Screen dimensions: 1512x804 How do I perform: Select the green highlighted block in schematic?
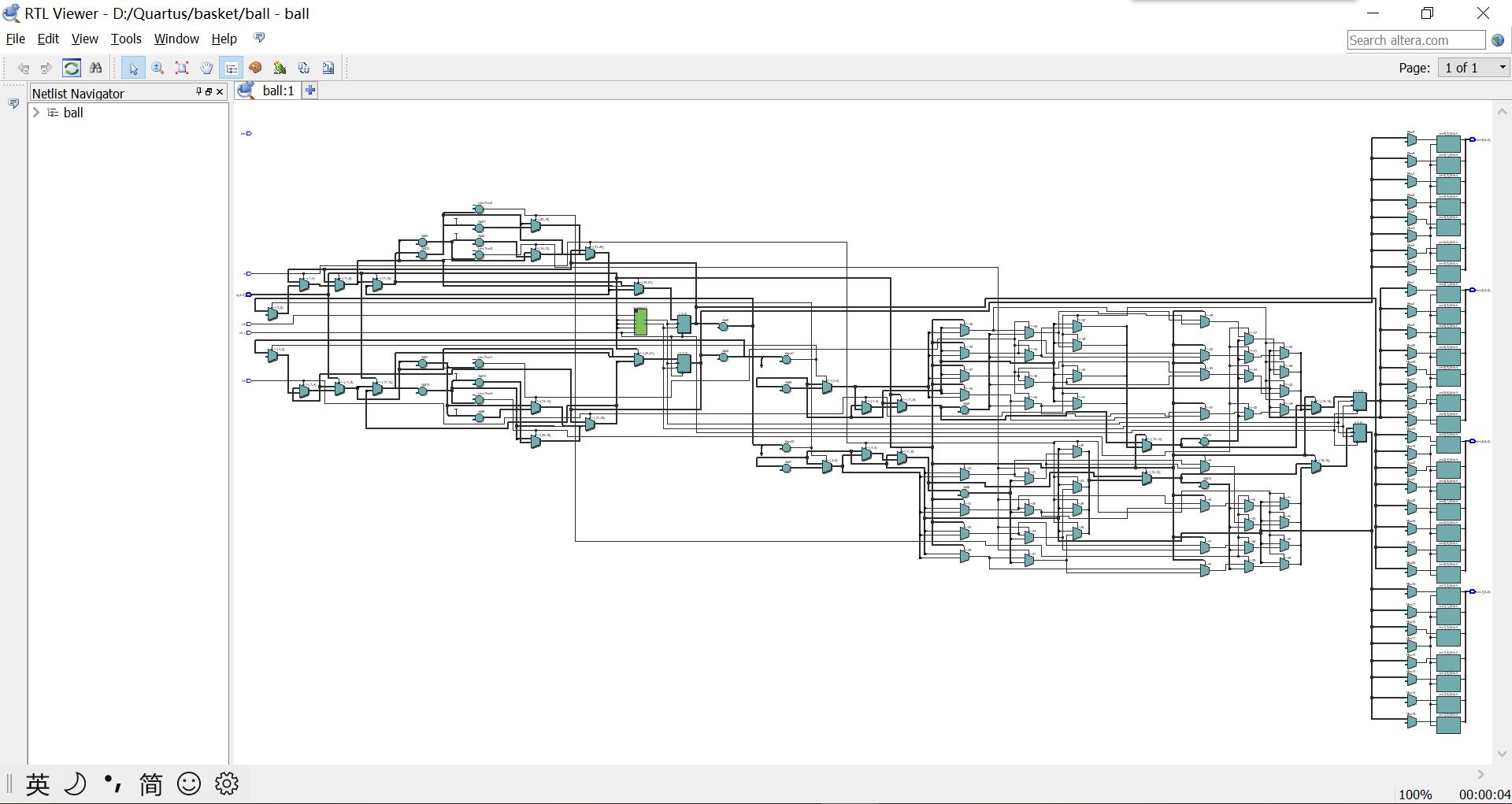(641, 322)
